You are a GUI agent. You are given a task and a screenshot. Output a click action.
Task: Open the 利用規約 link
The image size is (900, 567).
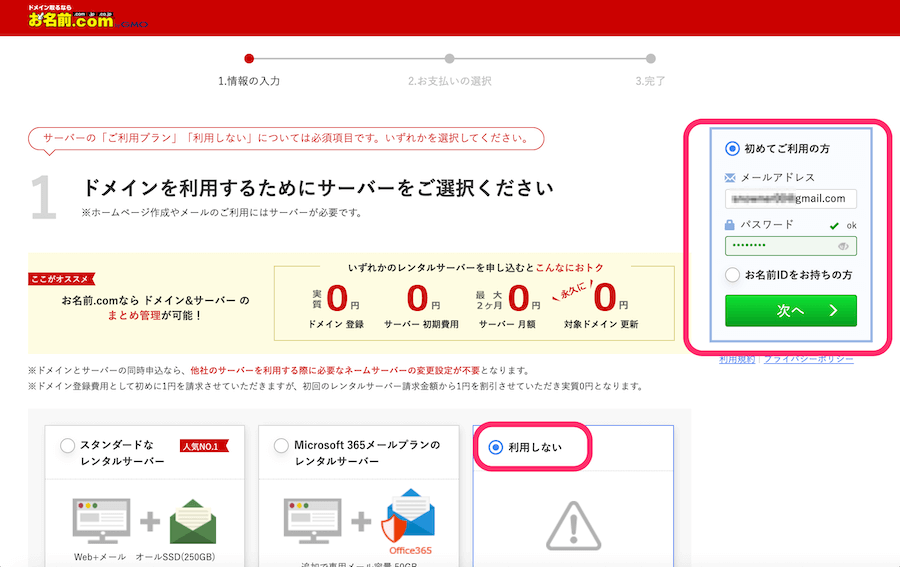coord(737,359)
